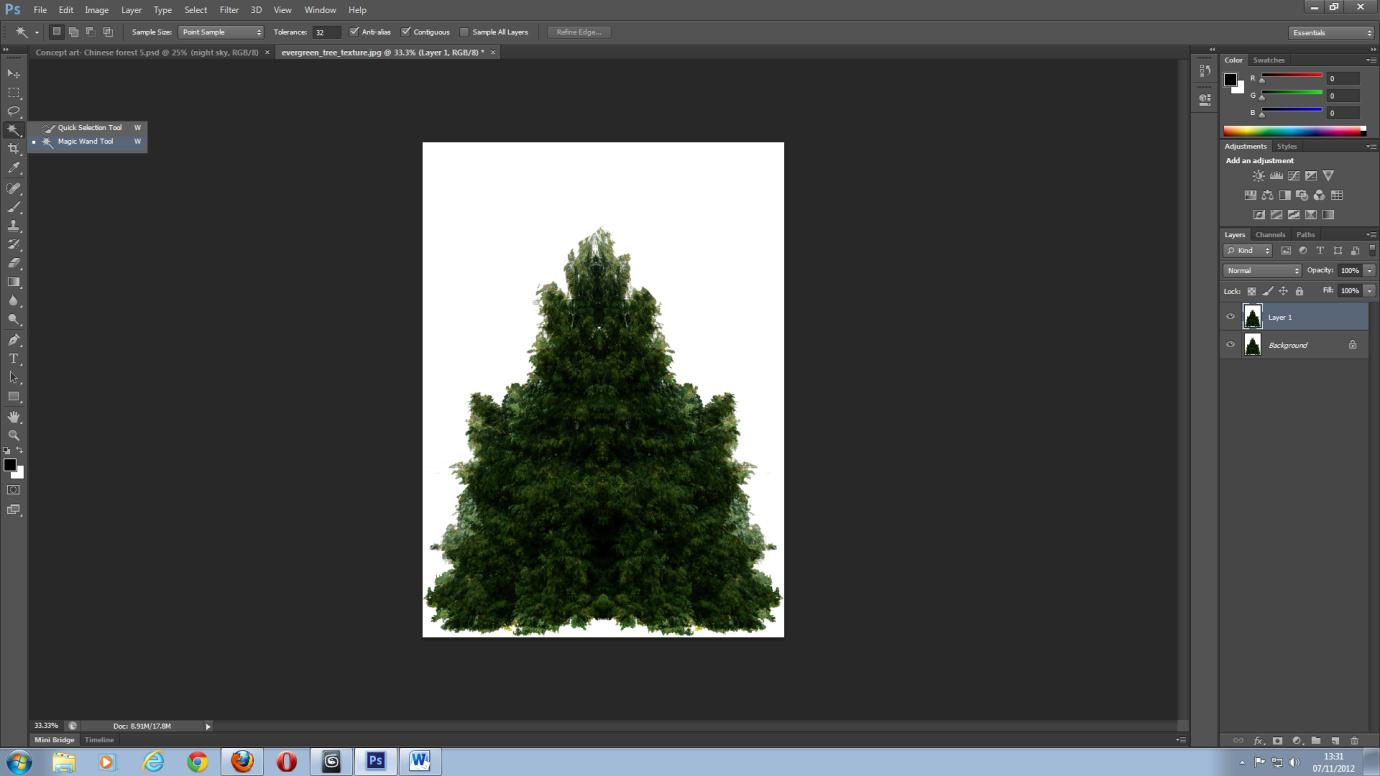The image size is (1380, 776).
Task: Select the Zoom tool
Action: click(x=14, y=434)
